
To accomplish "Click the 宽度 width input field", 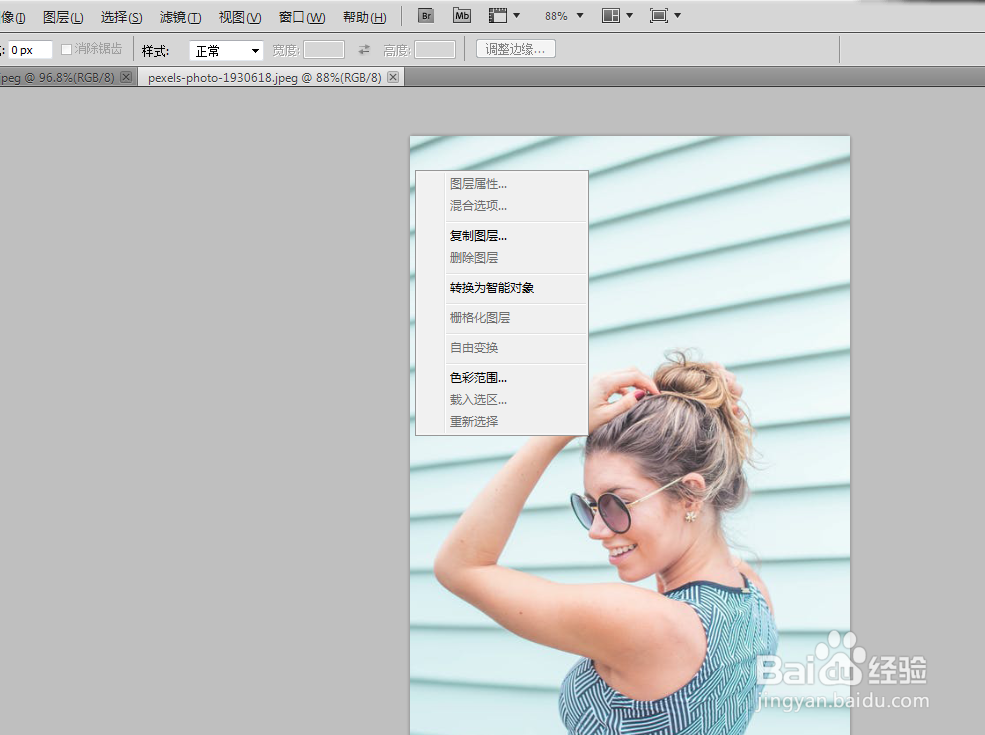I will point(324,50).
